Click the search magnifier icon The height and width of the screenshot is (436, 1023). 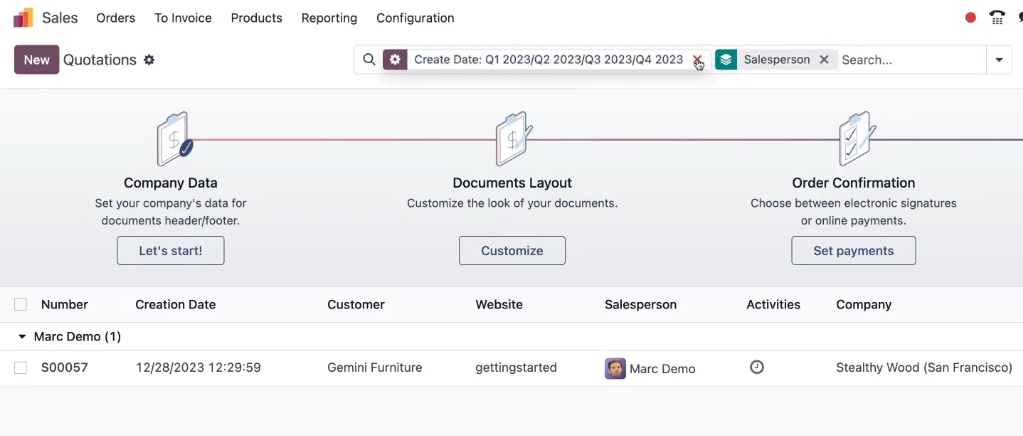pos(369,59)
